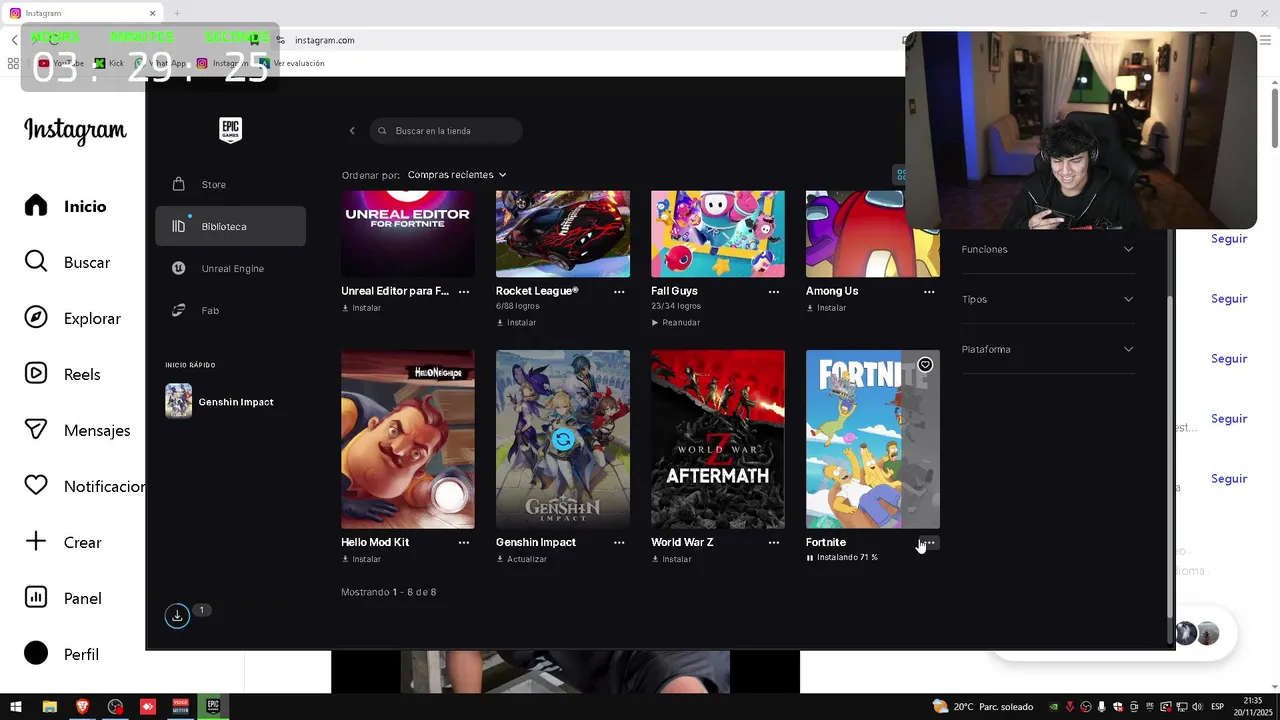Open more options for Unreal Editor para Fortnite
This screenshot has height=720, width=1280.
coord(464,291)
